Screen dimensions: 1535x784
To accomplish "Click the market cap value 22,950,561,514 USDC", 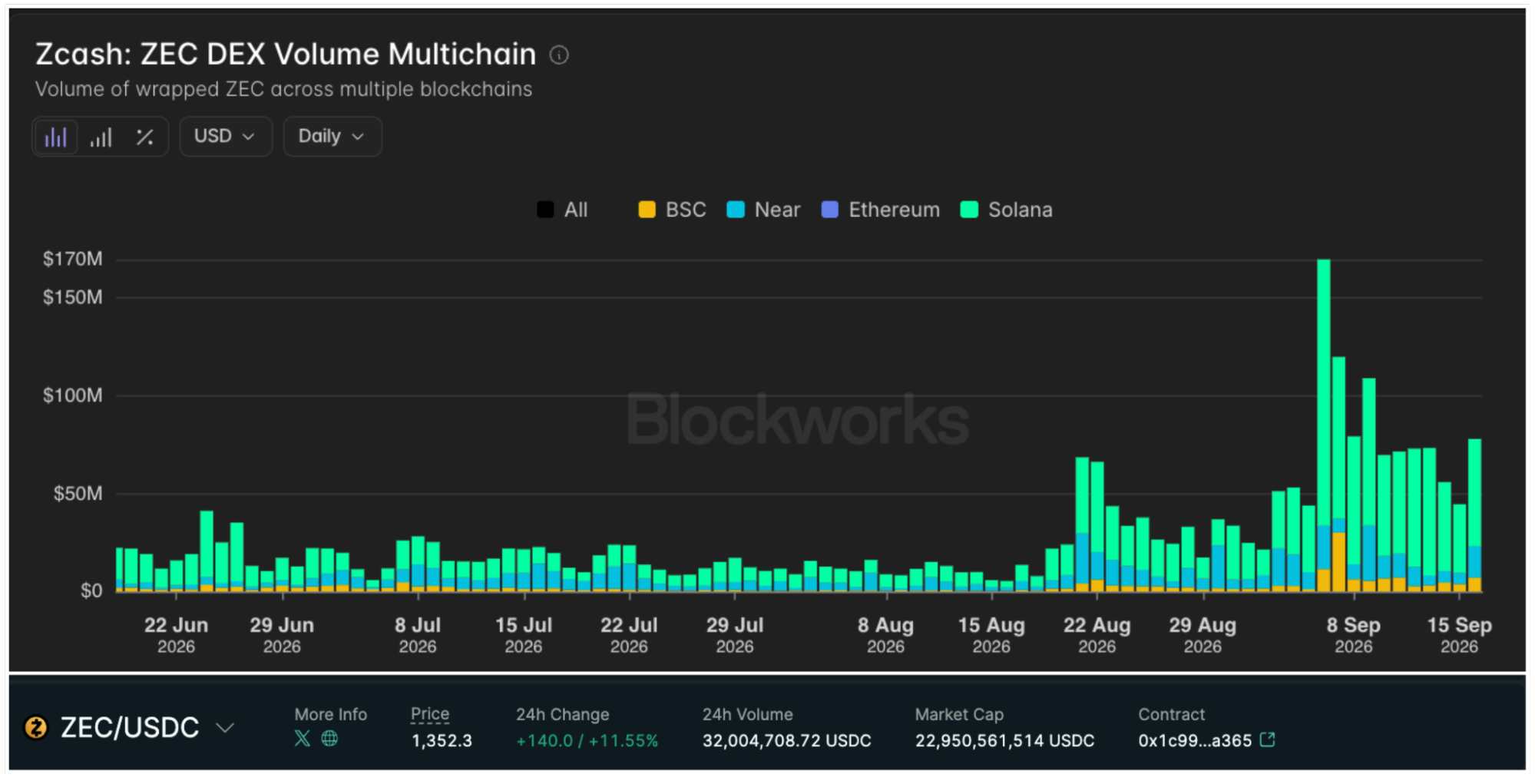I will pos(1004,741).
